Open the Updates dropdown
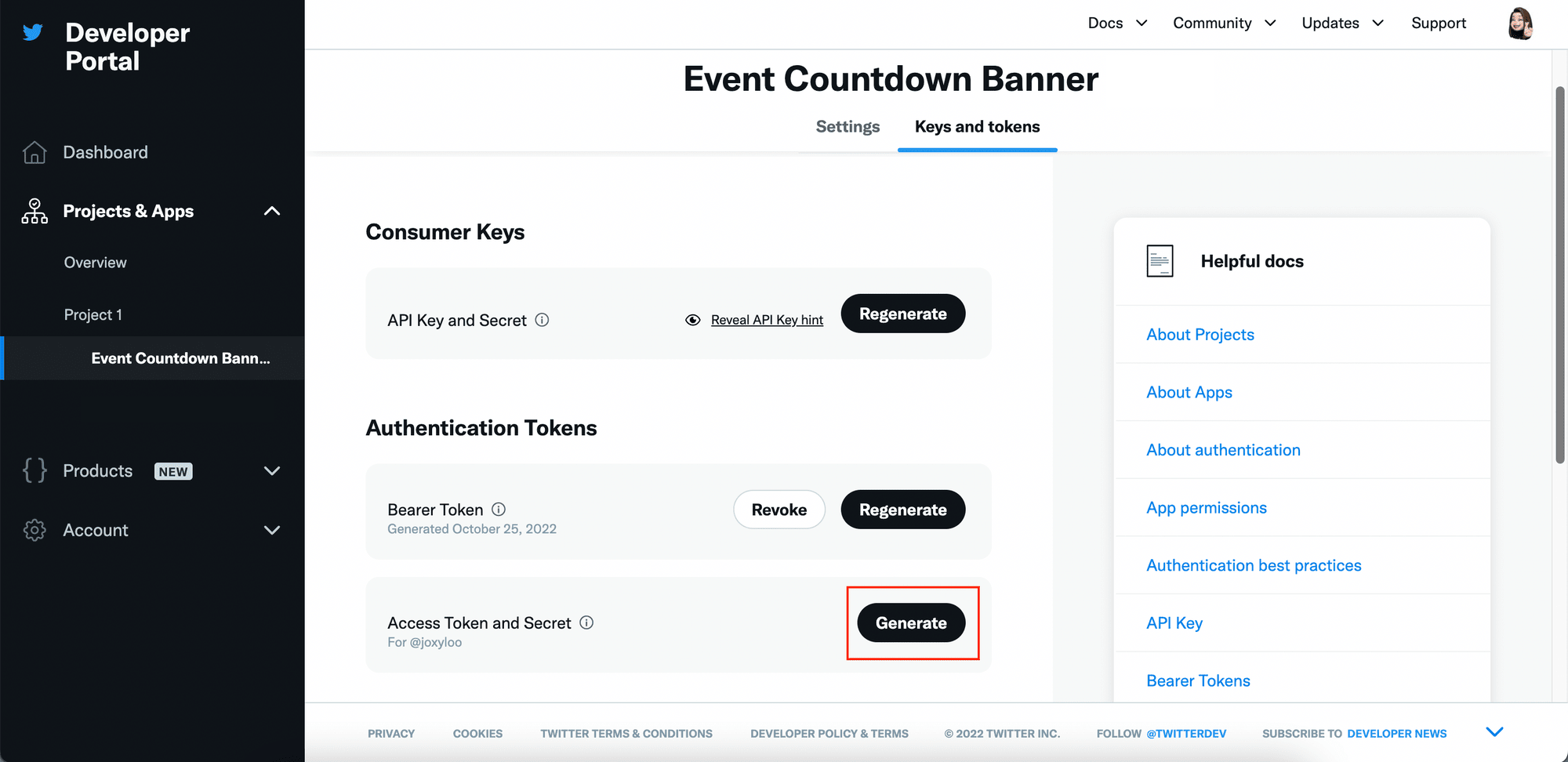 (x=1342, y=23)
